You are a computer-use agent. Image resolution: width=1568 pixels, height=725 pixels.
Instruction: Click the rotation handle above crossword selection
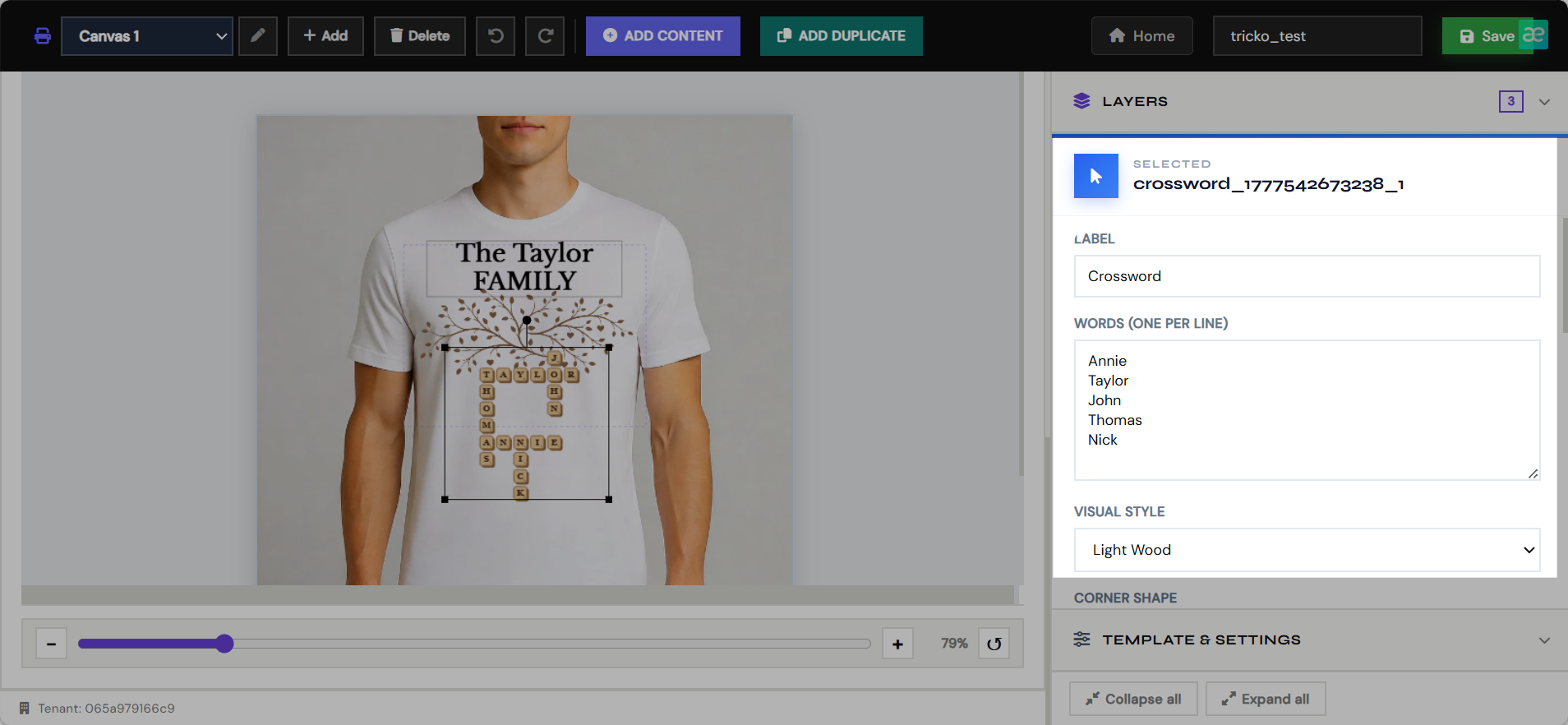click(x=527, y=321)
